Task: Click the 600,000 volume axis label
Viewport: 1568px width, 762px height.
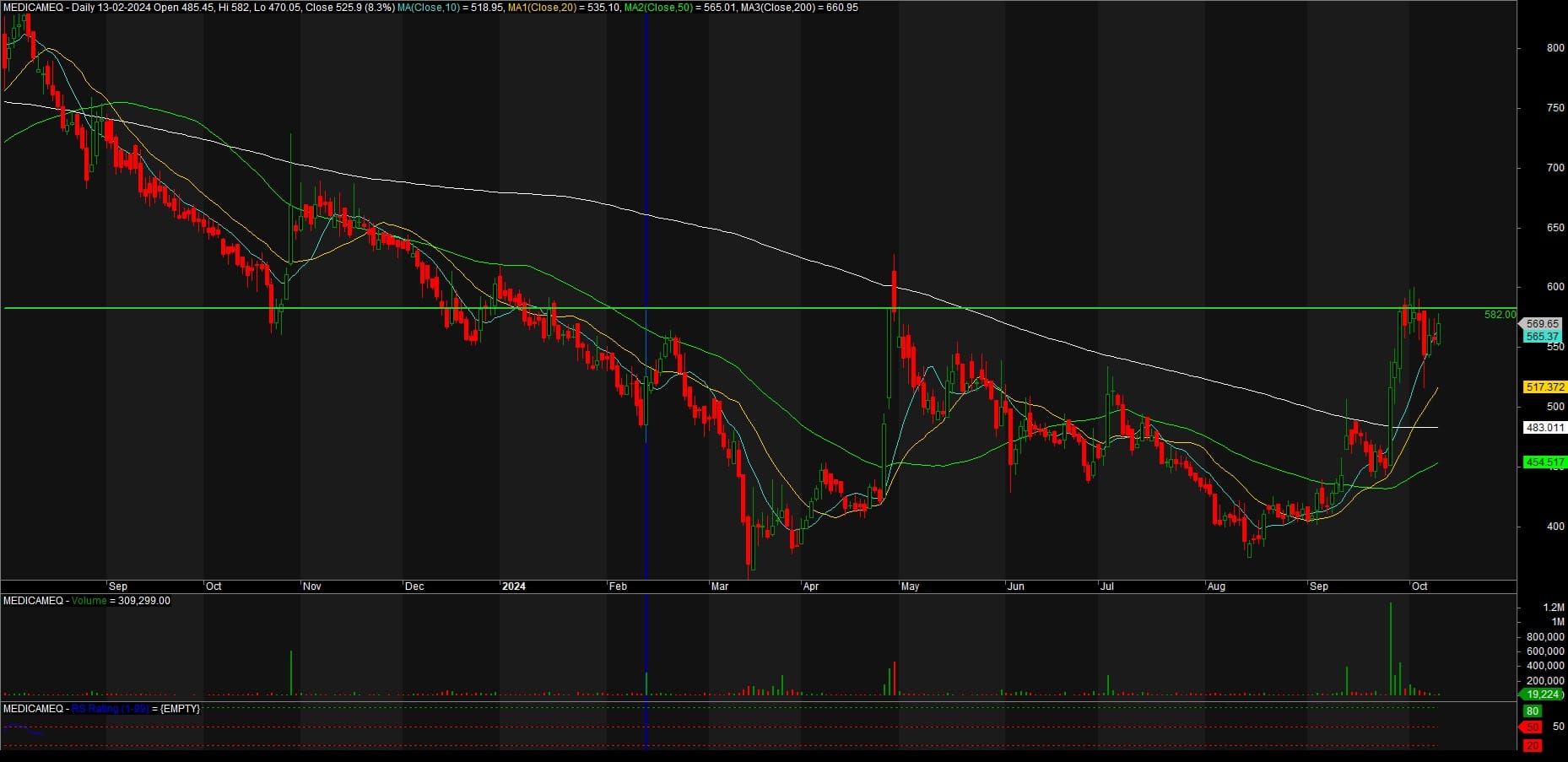Action: pos(1545,651)
